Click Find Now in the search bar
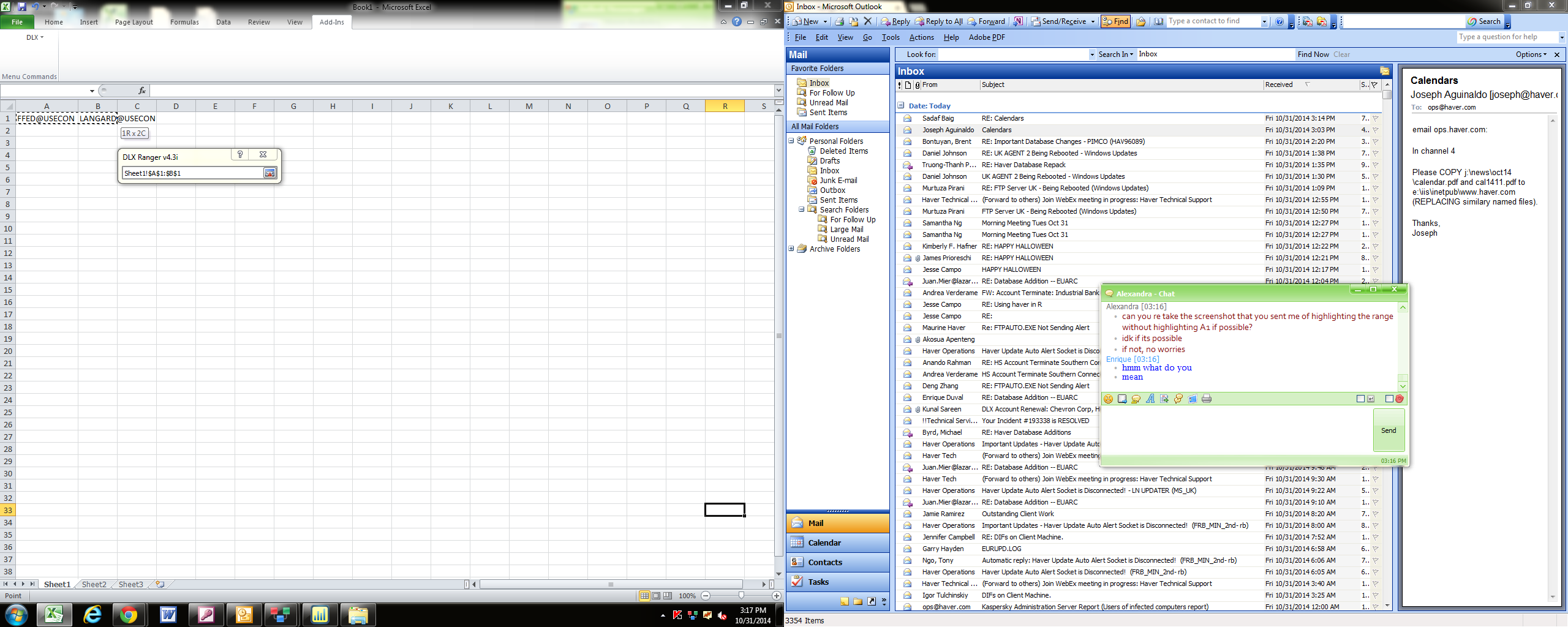The image size is (1568, 627). coord(1313,54)
